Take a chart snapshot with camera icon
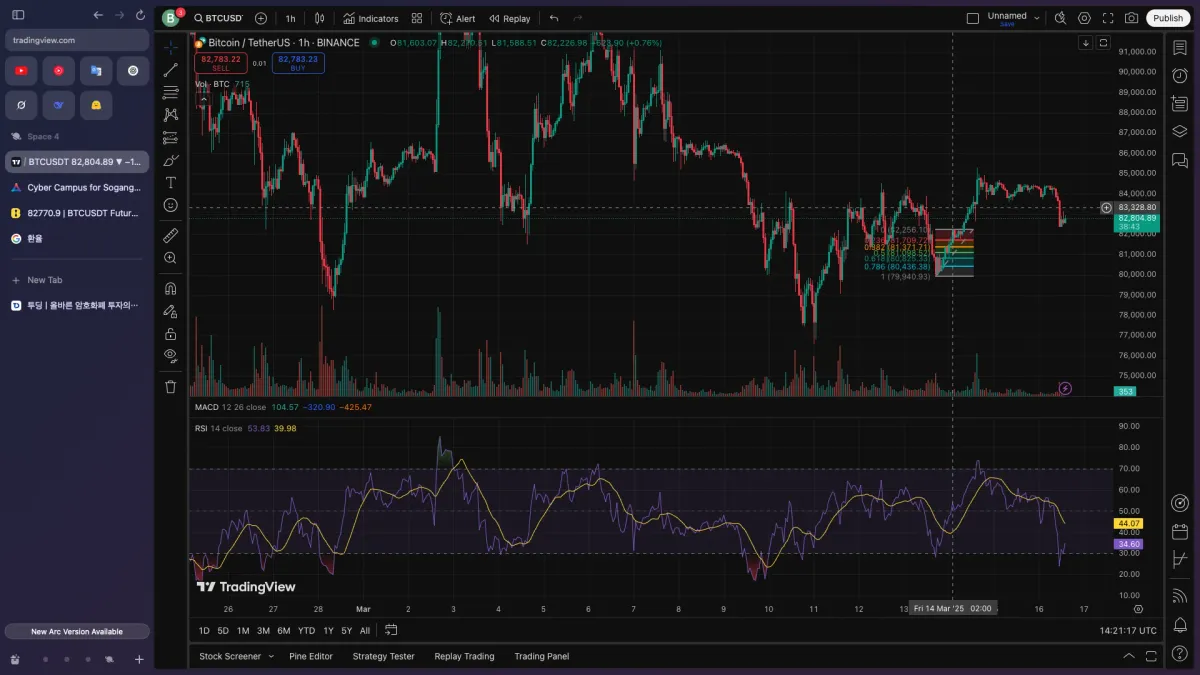The height and width of the screenshot is (675, 1200). click(x=1131, y=18)
